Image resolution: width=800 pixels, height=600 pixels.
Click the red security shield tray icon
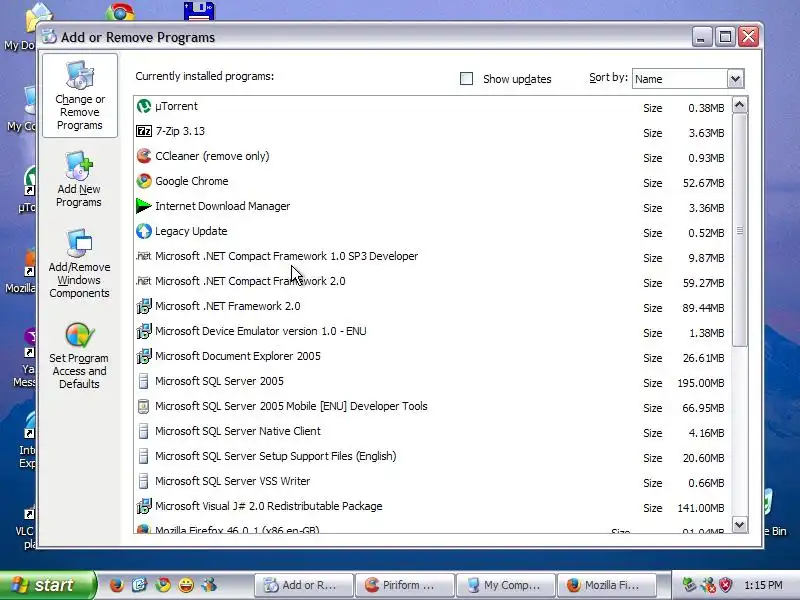(726, 585)
